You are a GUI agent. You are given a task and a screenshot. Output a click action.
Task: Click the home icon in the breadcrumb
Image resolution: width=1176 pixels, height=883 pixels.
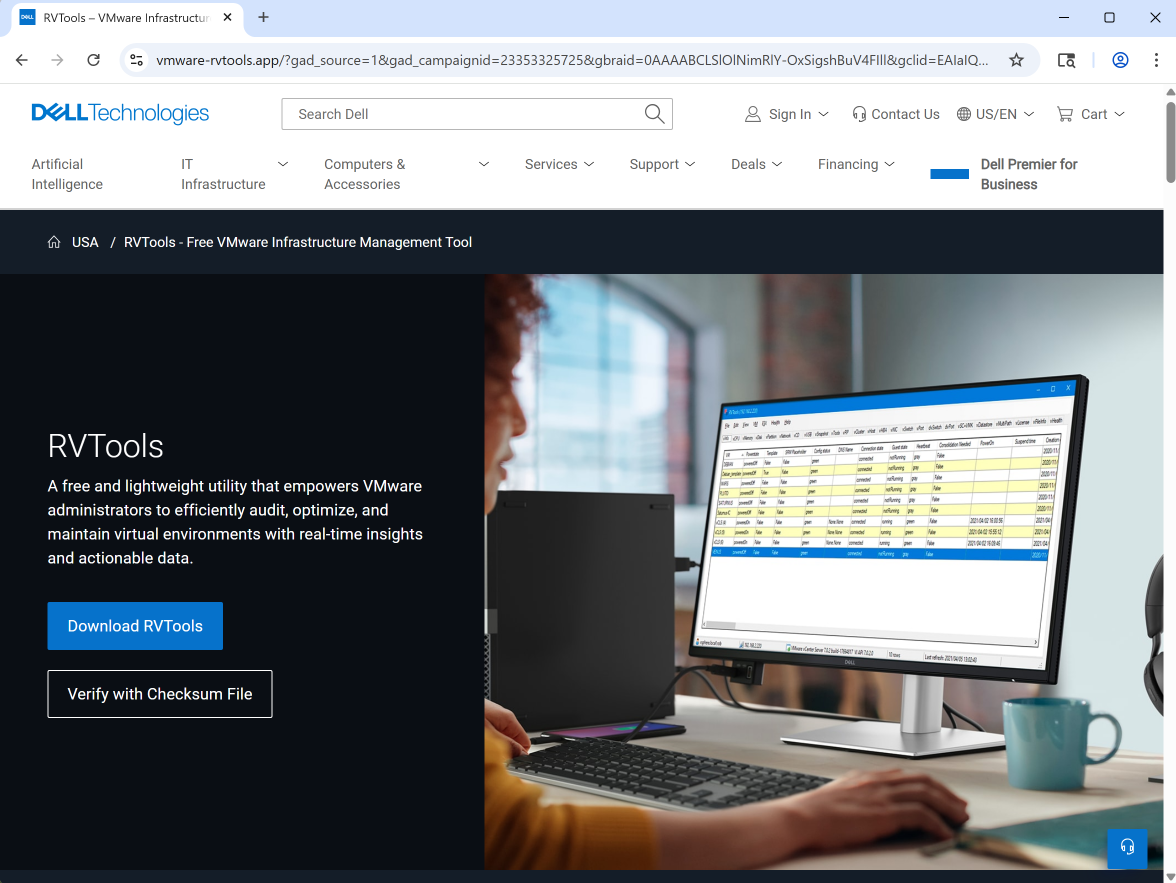tap(54, 242)
